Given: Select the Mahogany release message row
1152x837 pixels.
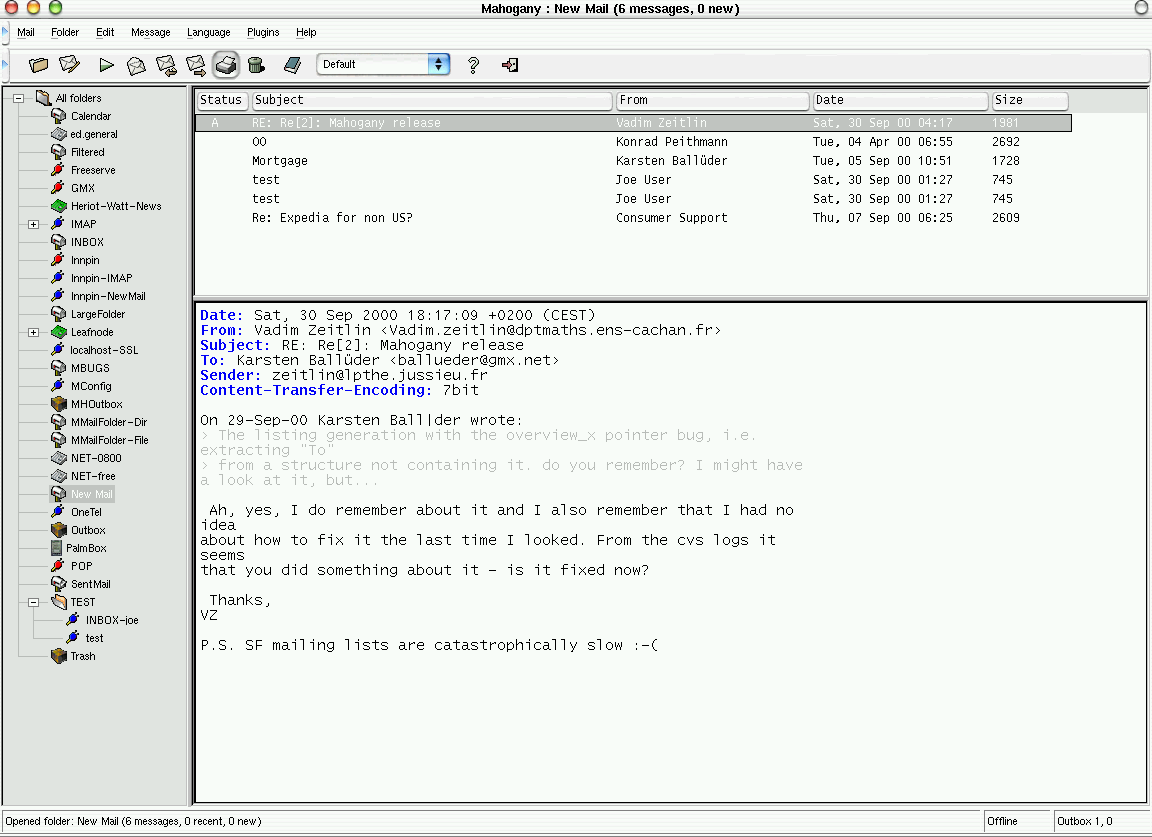Looking at the screenshot, I should 633,123.
